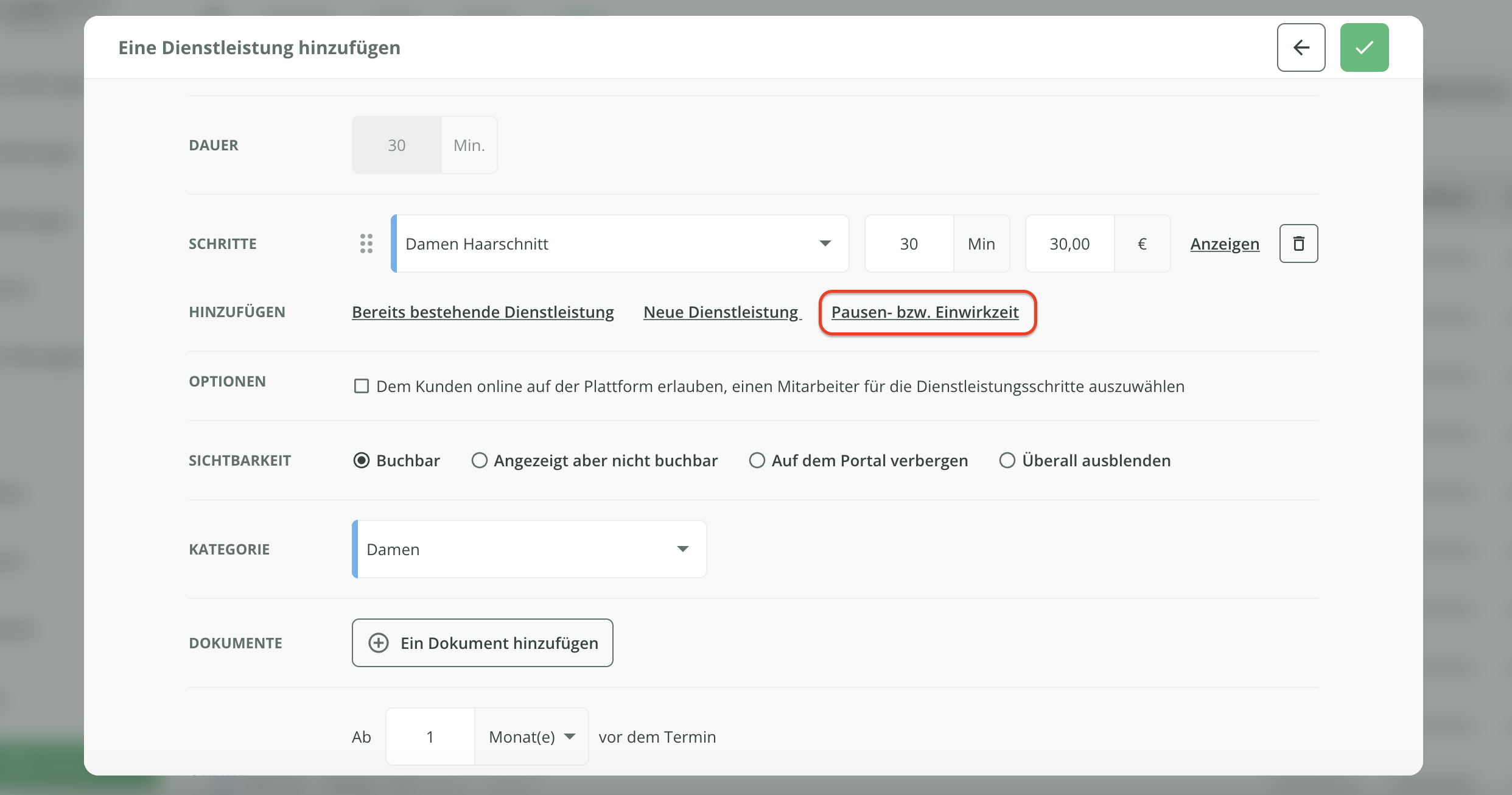Edit the step price field 30,00

click(1069, 243)
